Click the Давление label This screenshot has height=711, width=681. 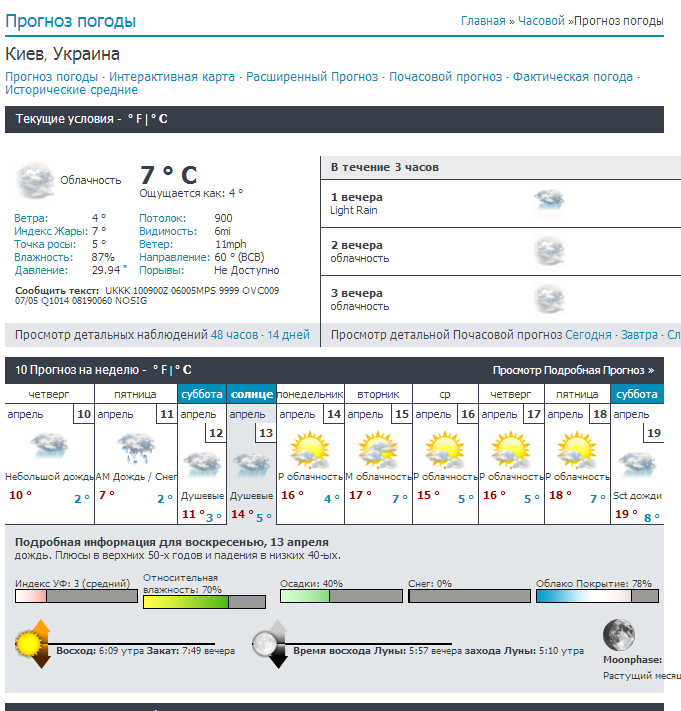pos(41,271)
